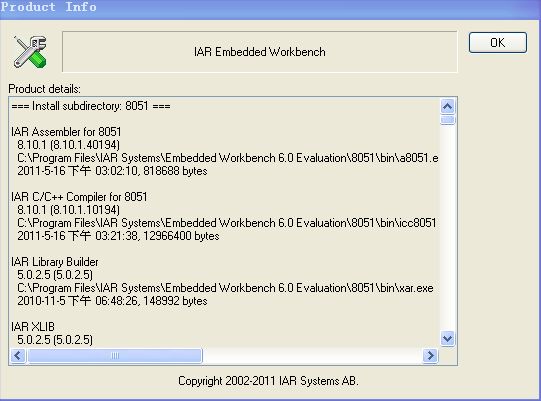Select the IAR Assembler for 8051 line

pyautogui.click(x=66, y=132)
